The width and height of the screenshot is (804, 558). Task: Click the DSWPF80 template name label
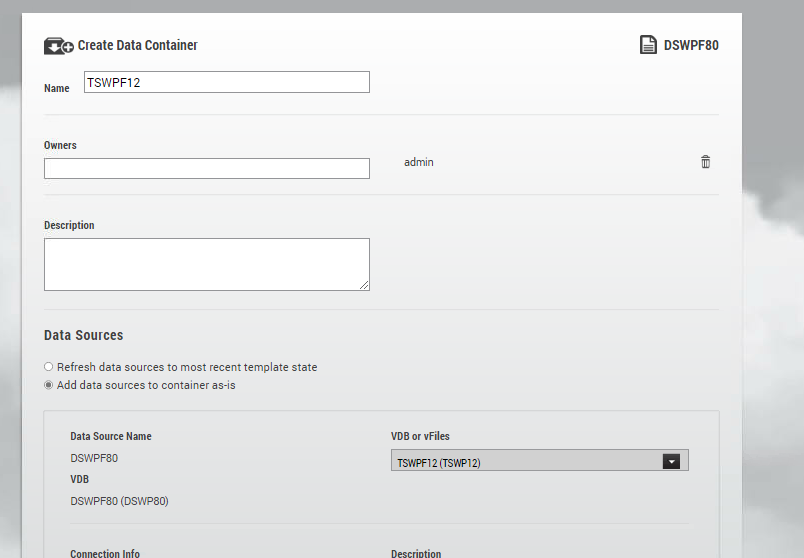[691, 45]
